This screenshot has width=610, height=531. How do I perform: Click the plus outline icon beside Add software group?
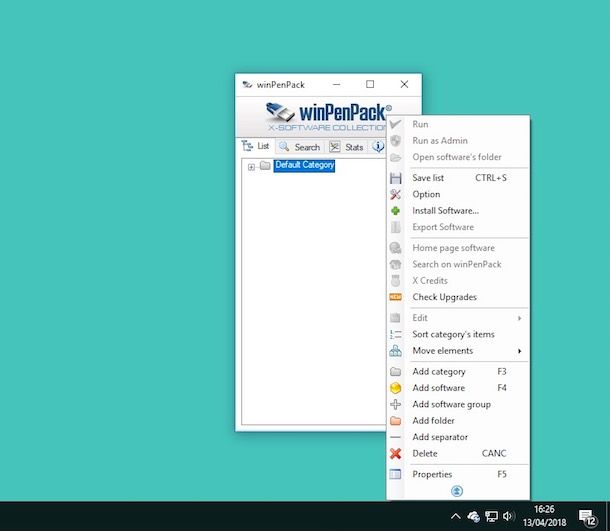395,405
